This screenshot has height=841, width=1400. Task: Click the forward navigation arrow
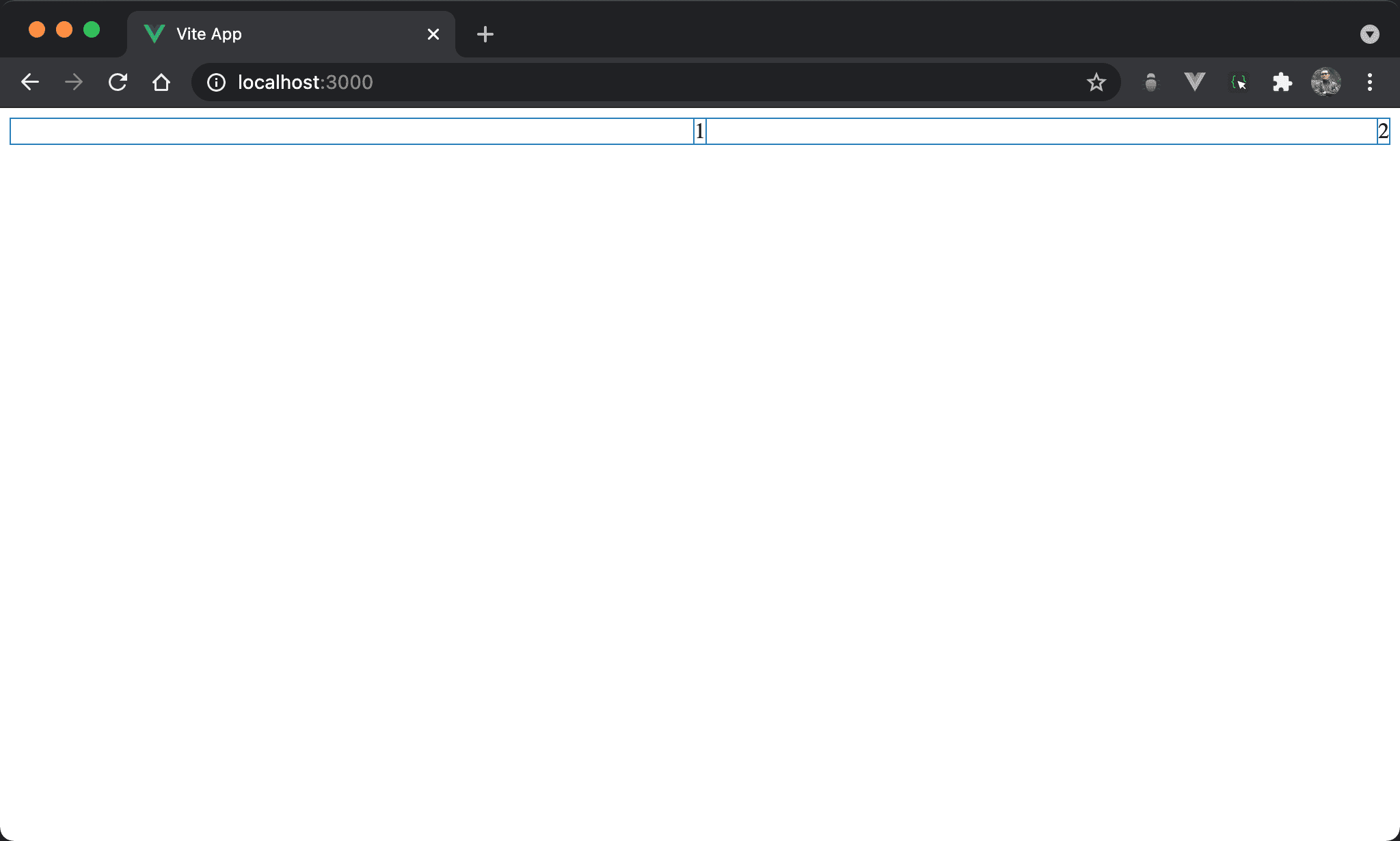coord(74,83)
